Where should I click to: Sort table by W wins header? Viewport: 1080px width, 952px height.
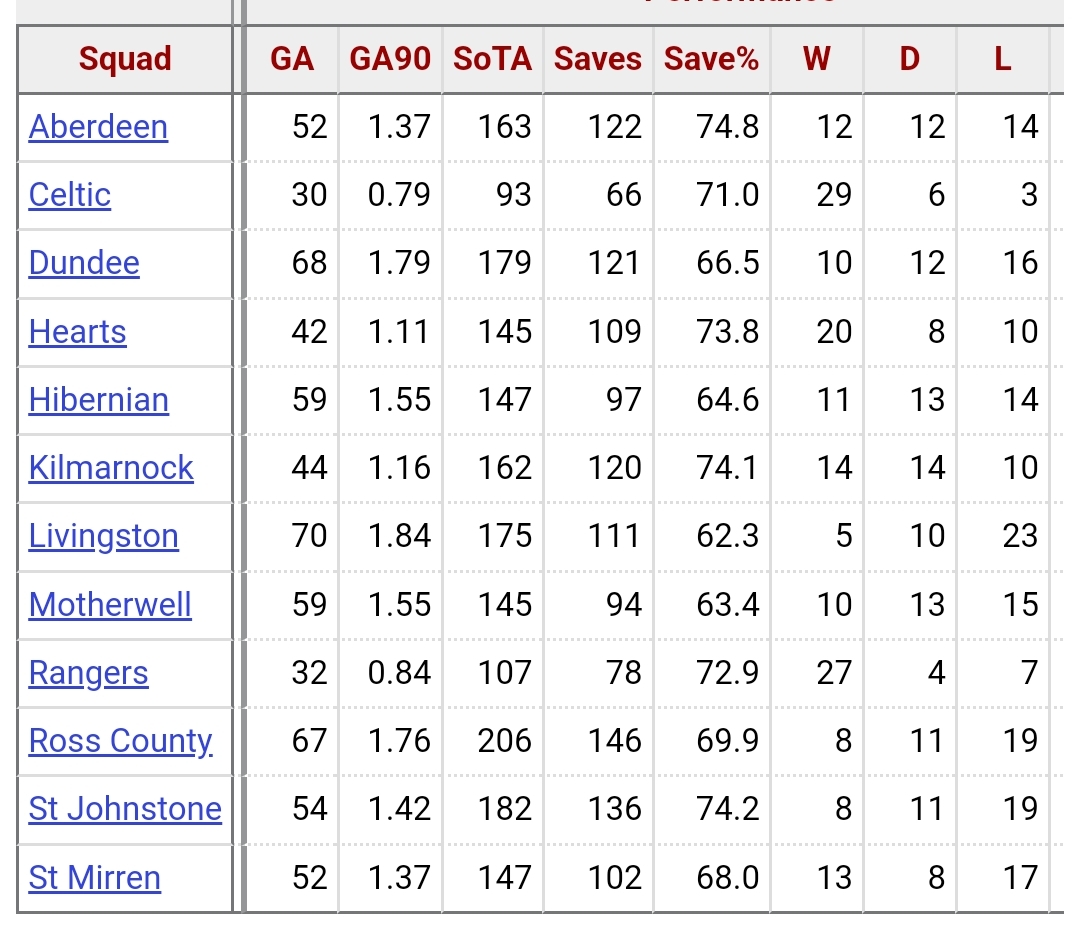click(x=817, y=59)
